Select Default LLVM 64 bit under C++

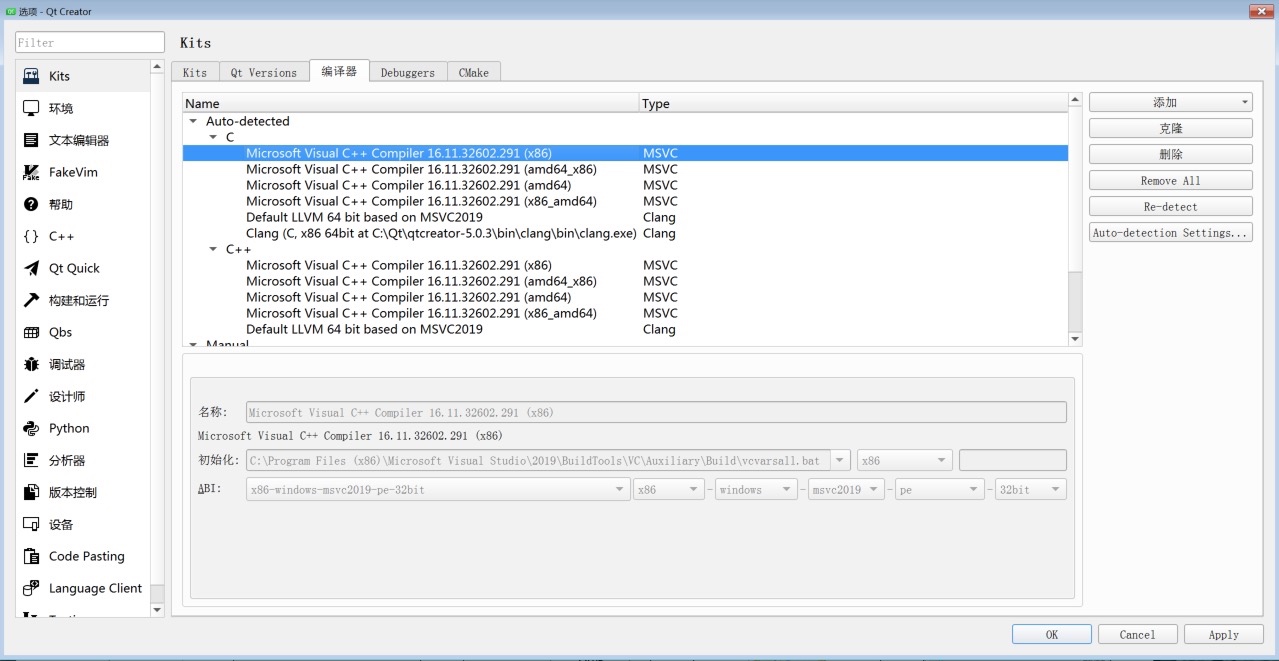point(625,329)
